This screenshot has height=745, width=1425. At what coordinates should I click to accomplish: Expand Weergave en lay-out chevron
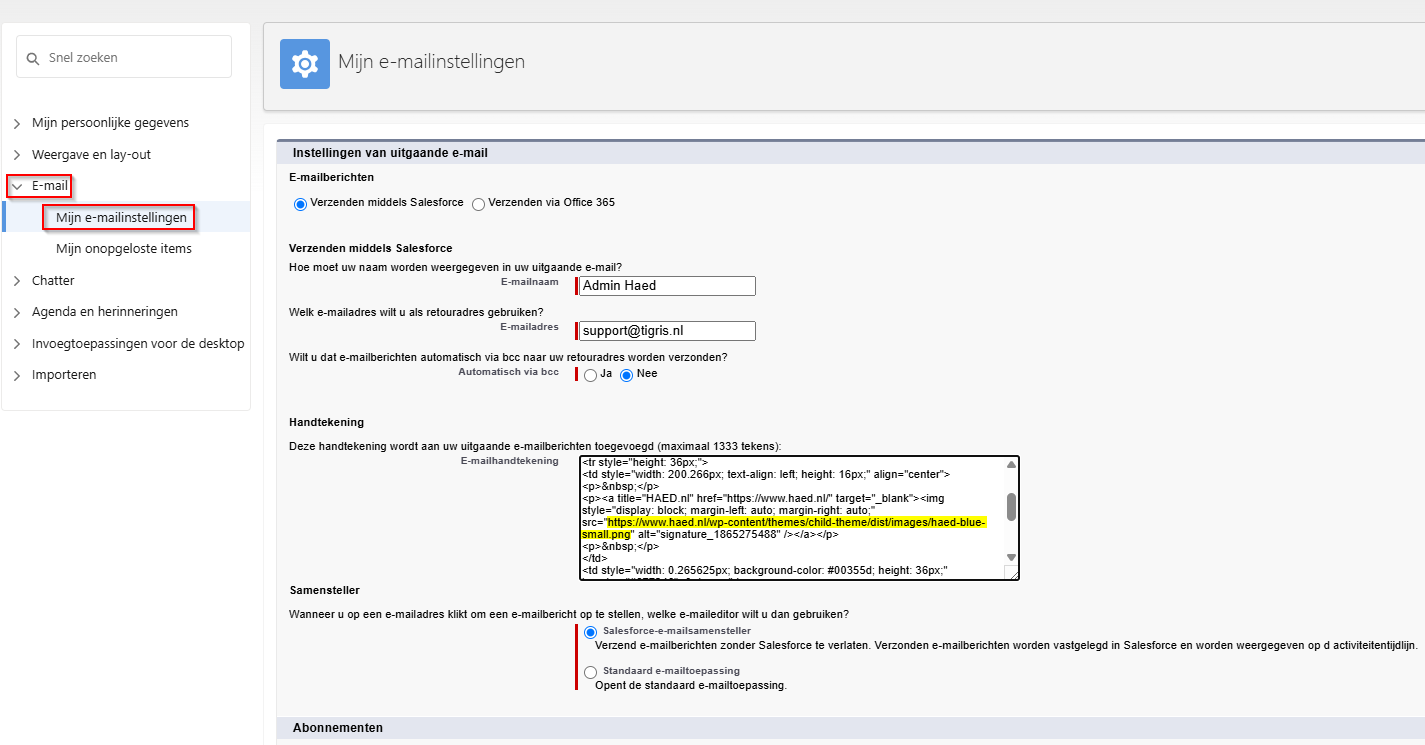(x=17, y=155)
